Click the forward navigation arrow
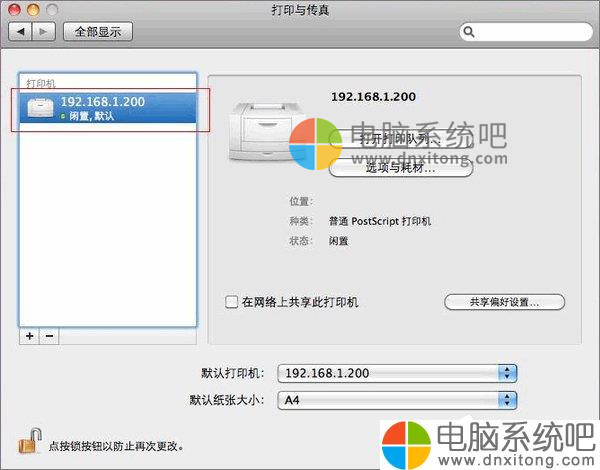This screenshot has width=600, height=470. (44, 31)
